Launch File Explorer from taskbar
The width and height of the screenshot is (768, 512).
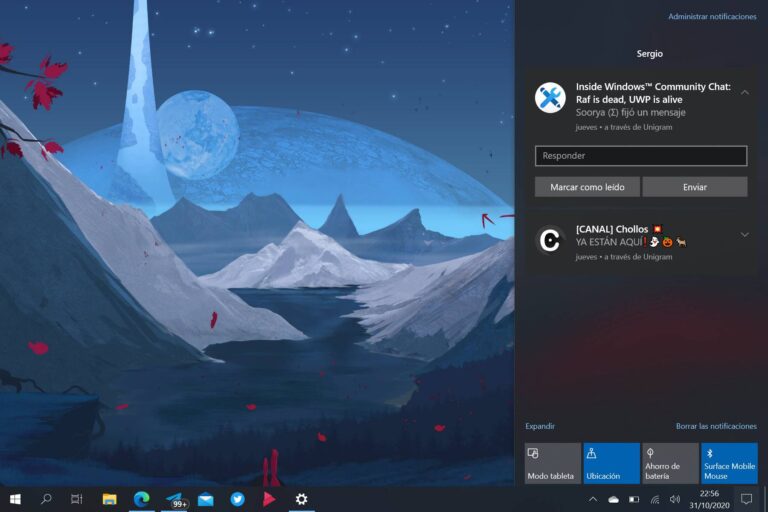[x=109, y=499]
